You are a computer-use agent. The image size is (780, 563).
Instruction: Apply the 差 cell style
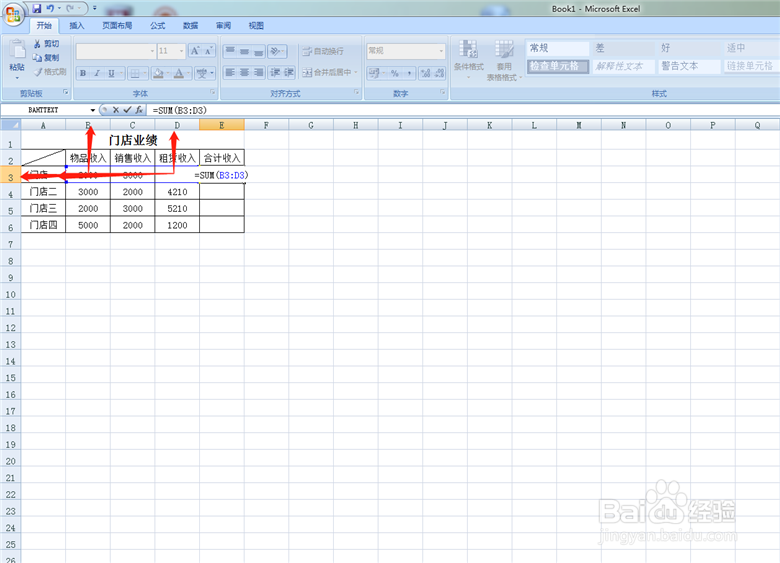623,48
